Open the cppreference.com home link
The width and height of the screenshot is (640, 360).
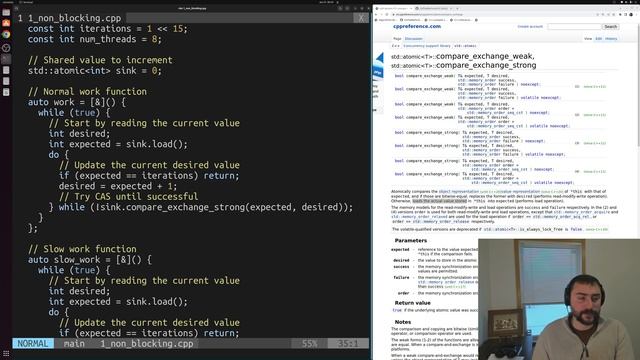tap(417, 26)
